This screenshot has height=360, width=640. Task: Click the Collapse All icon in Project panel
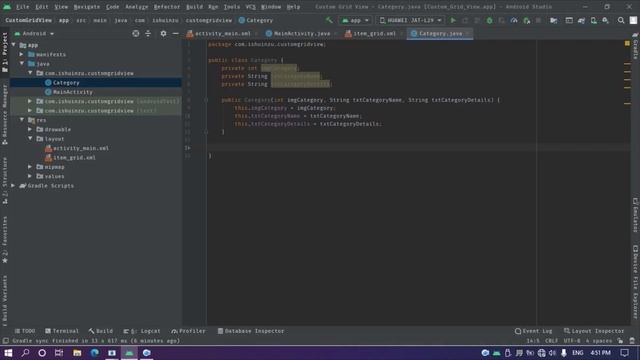pyautogui.click(x=148, y=33)
